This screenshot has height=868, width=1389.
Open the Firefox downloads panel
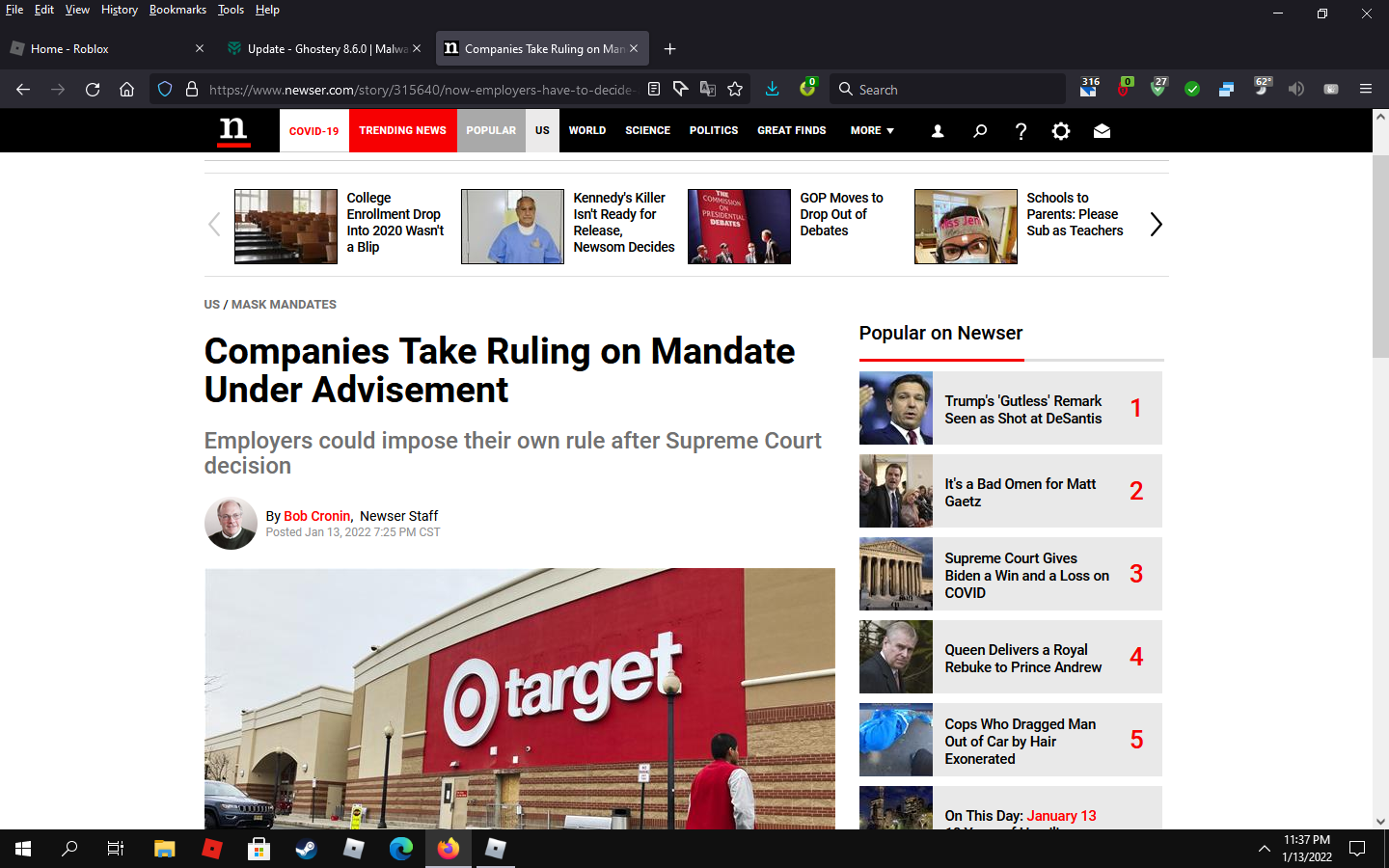[x=772, y=90]
